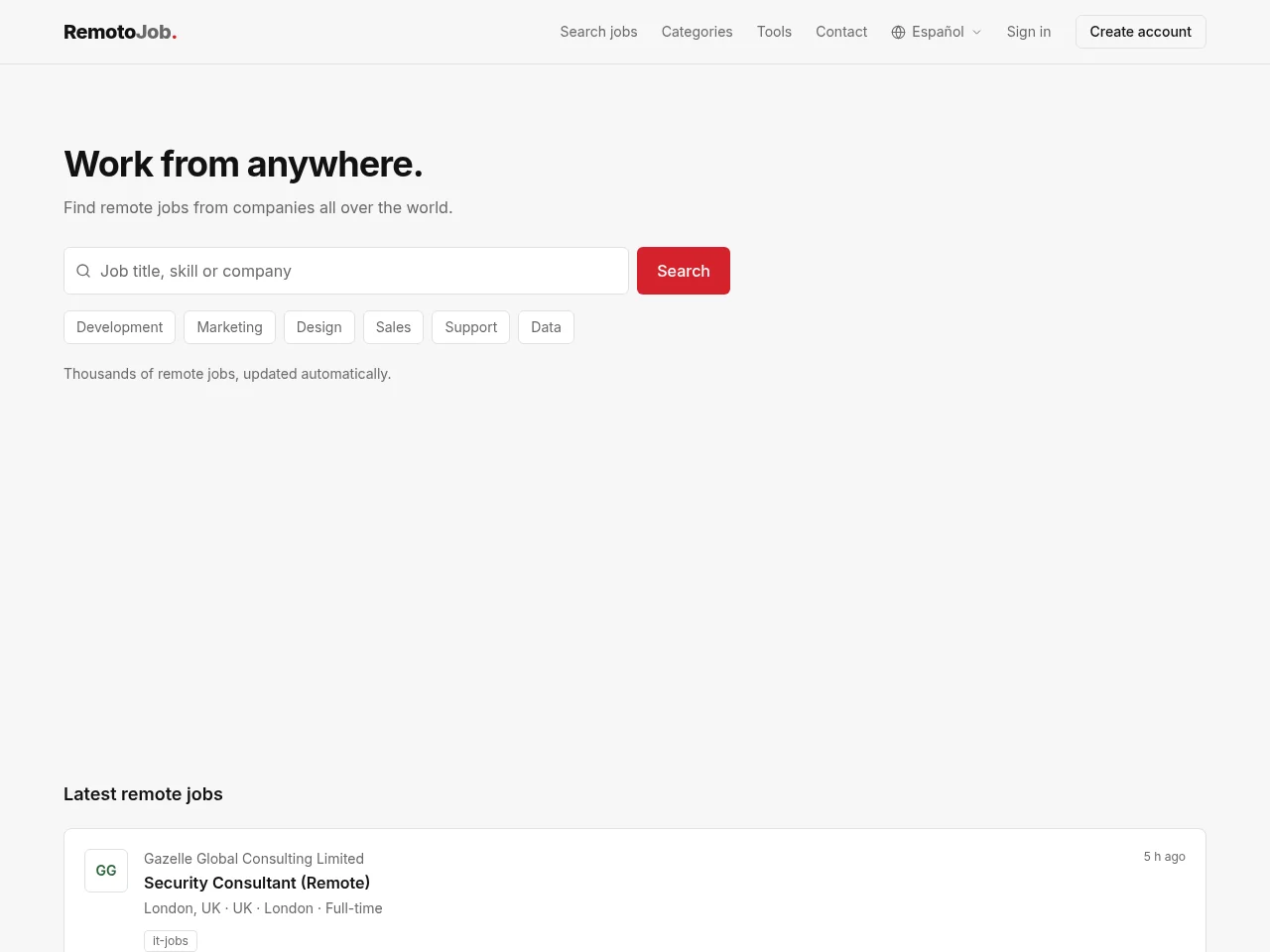
Task: Open the Security Consultant (Remote) job
Action: pyautogui.click(x=257, y=883)
